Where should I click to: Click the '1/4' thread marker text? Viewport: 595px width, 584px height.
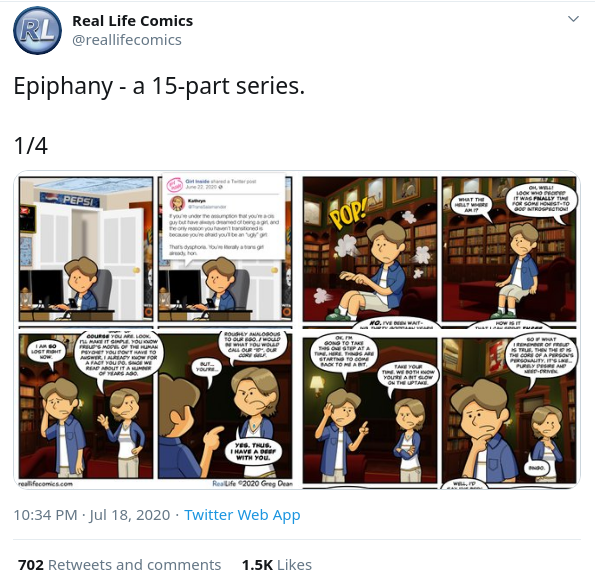pyautogui.click(x=31, y=146)
